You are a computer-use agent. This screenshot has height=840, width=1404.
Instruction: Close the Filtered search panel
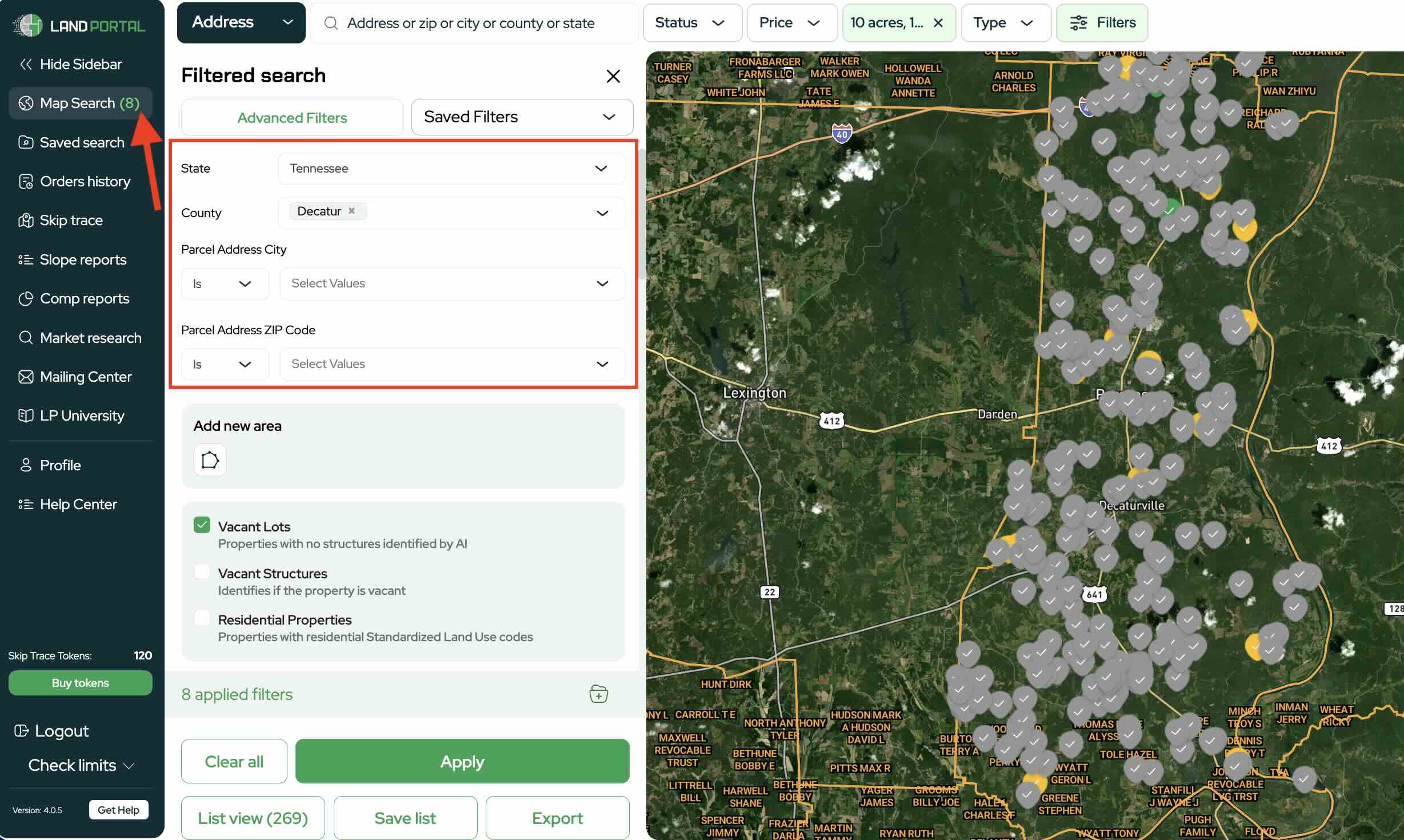coord(613,76)
